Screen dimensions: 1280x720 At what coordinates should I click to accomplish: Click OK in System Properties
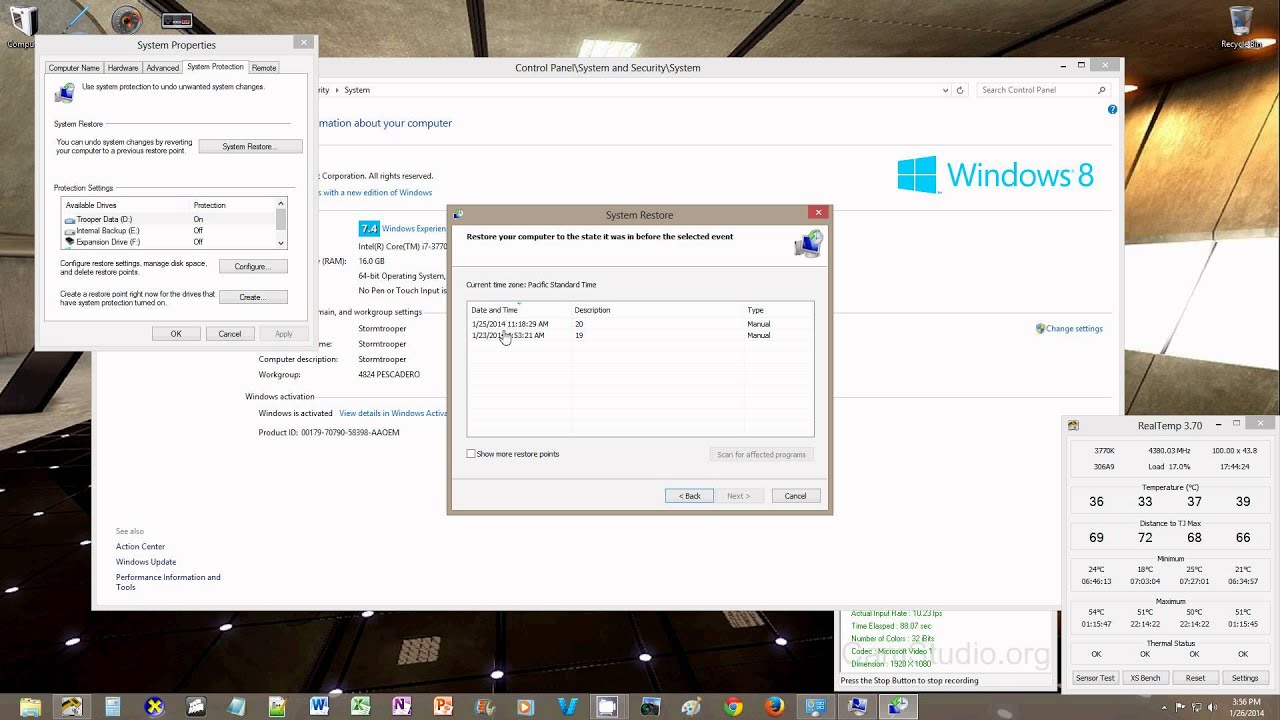coord(176,334)
